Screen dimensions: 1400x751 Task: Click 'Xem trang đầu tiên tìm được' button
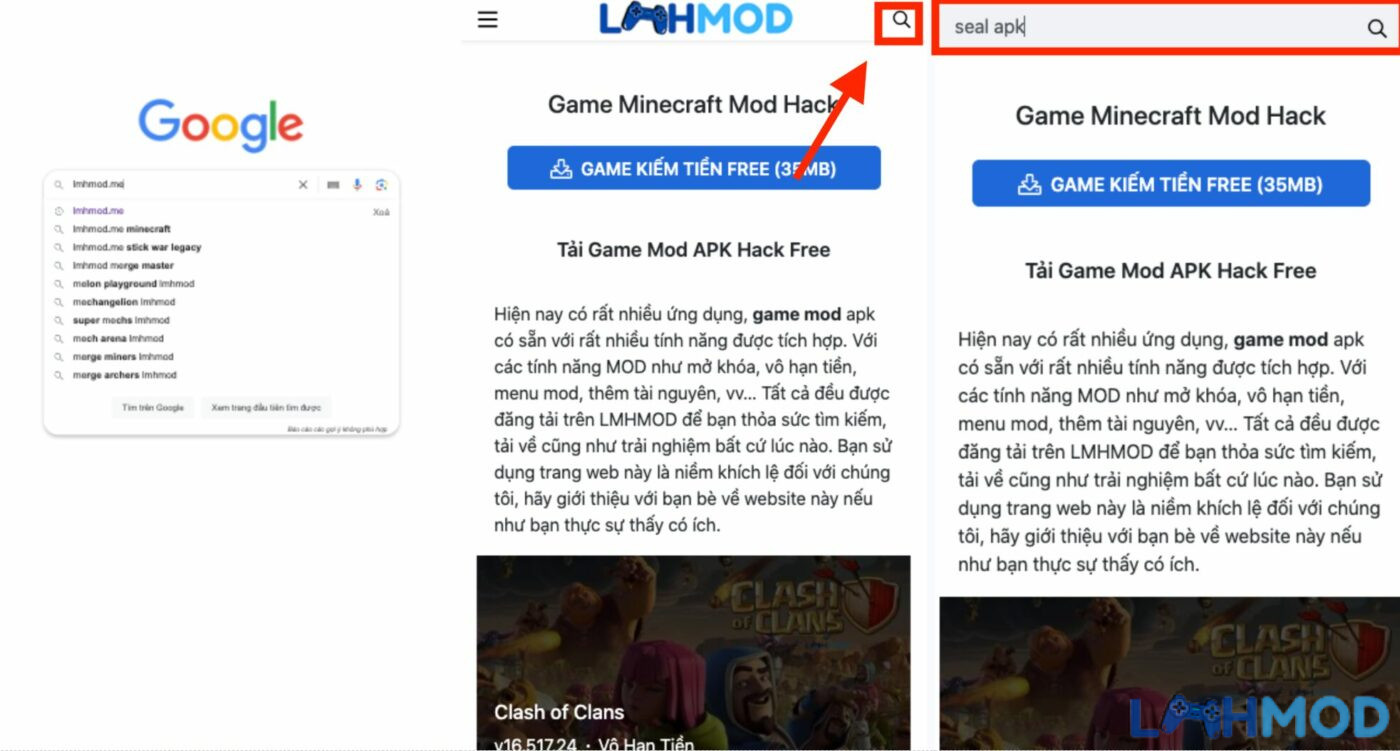pyautogui.click(x=266, y=408)
